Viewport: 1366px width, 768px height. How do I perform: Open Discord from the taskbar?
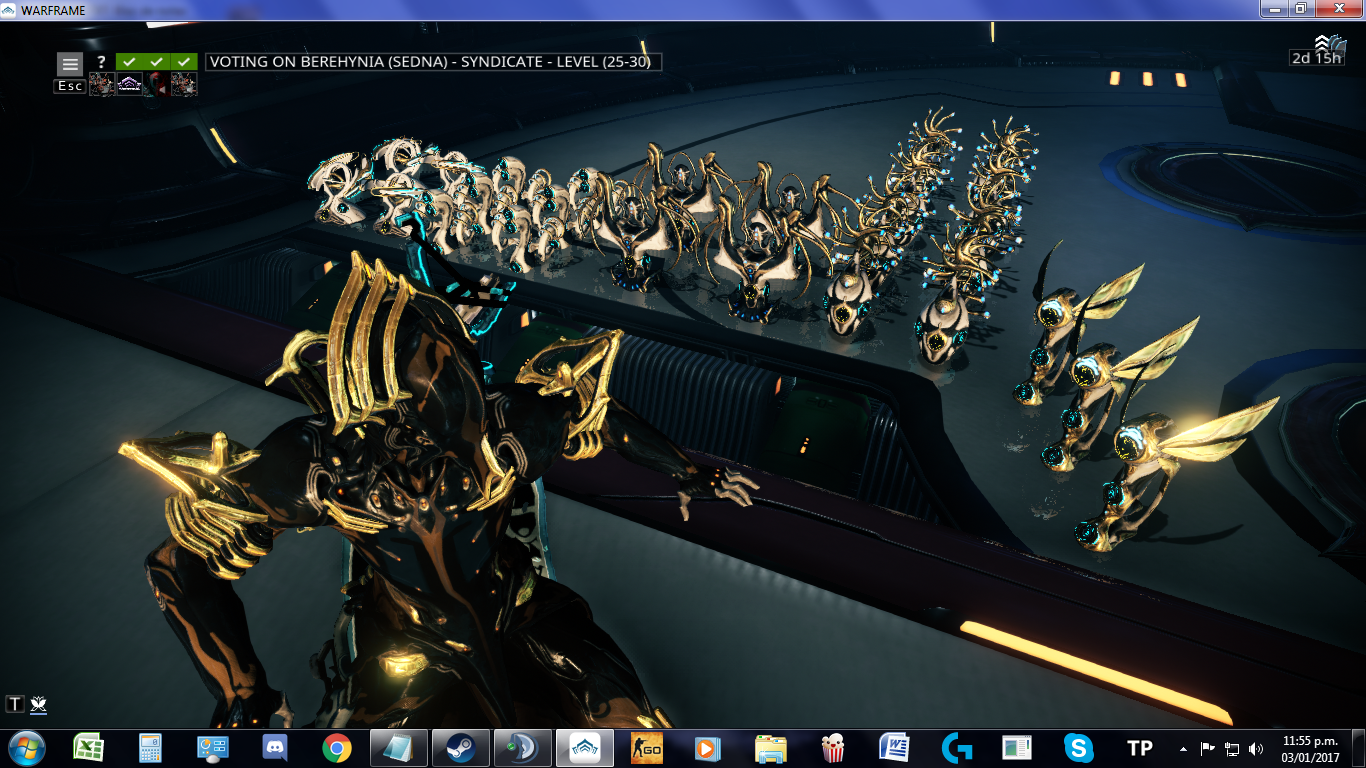point(274,747)
